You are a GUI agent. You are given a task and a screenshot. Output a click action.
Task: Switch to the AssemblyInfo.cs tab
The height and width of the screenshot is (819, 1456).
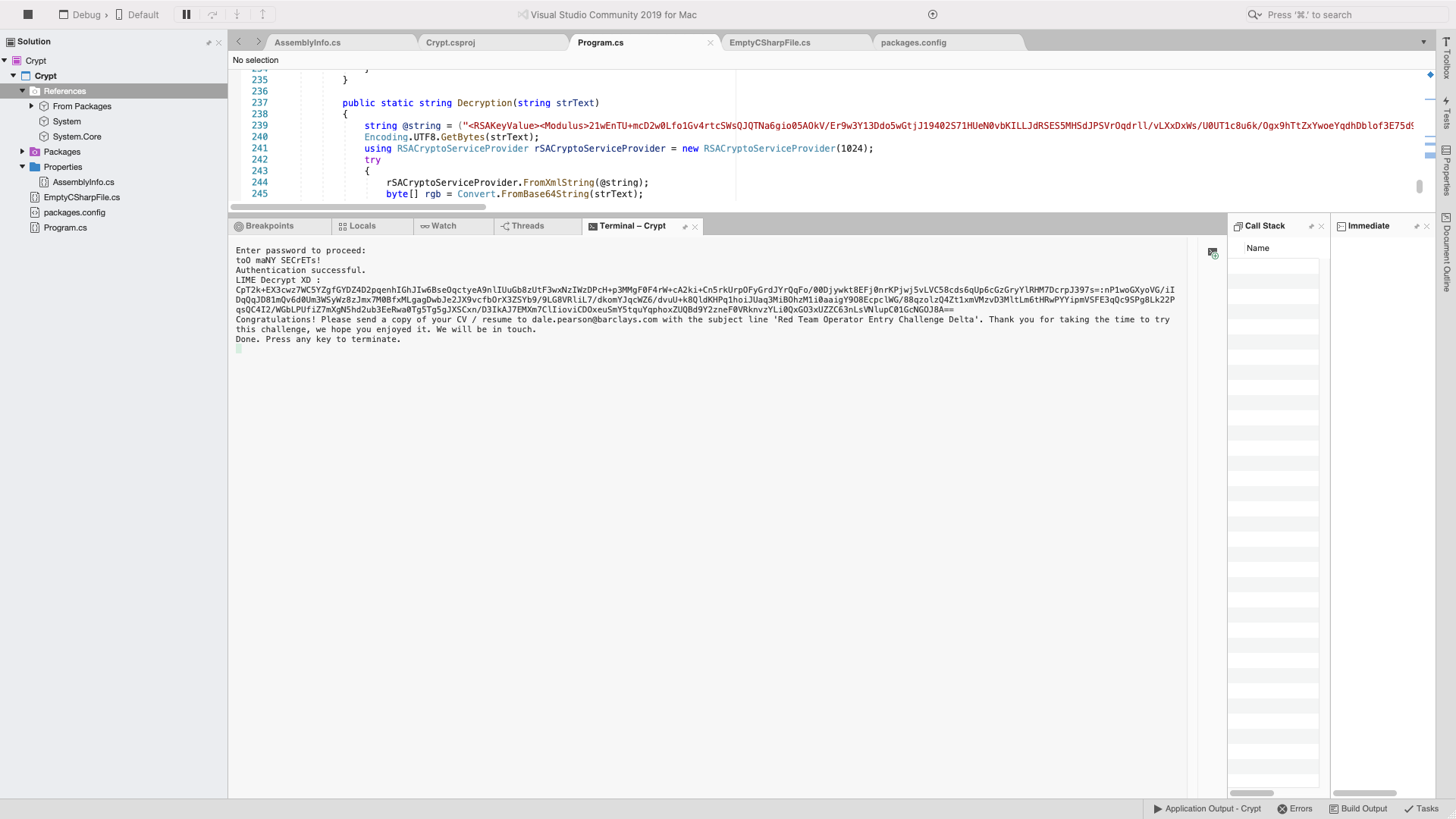point(307,42)
